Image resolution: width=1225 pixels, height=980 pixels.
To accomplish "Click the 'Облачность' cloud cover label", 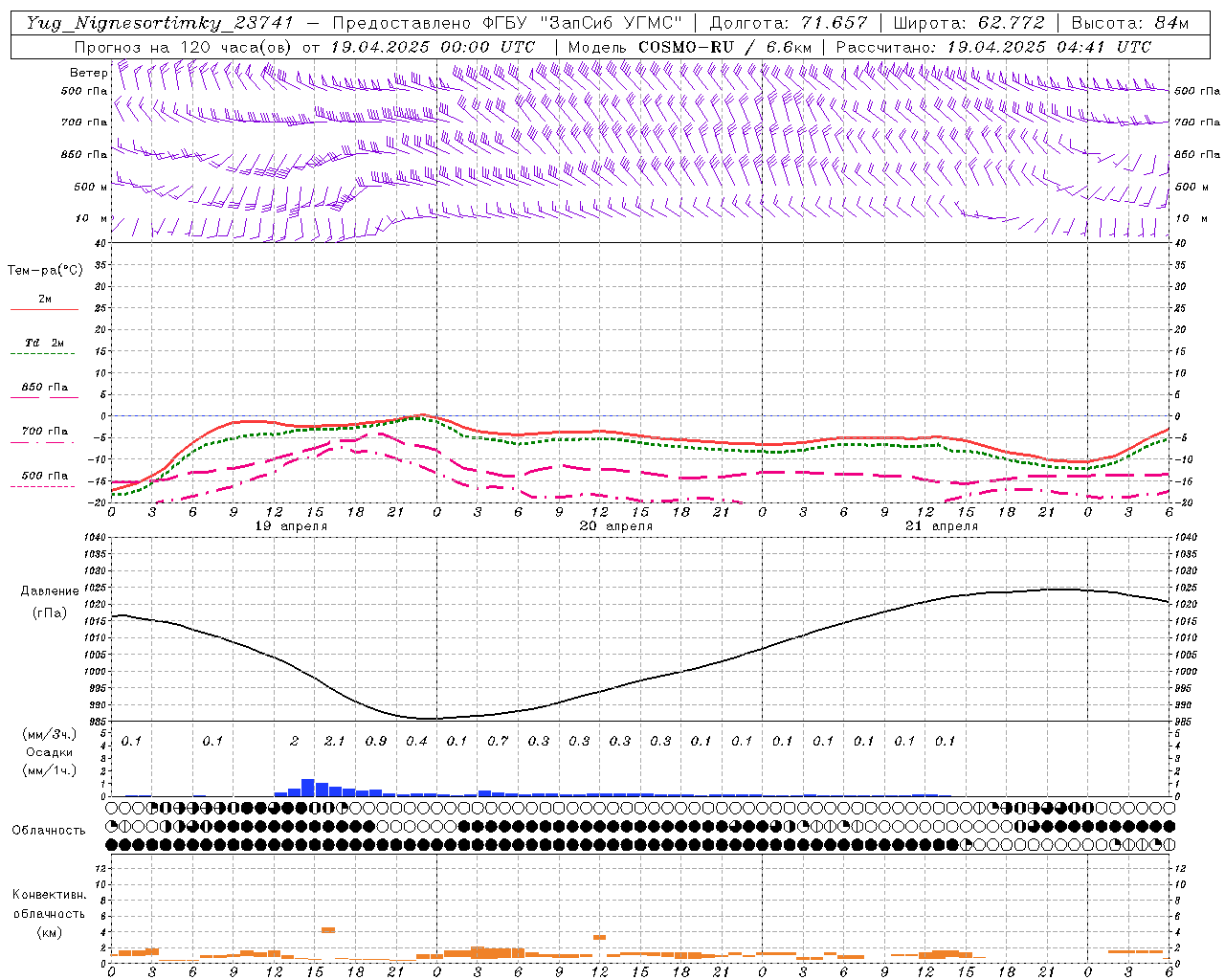I will coord(49,831).
